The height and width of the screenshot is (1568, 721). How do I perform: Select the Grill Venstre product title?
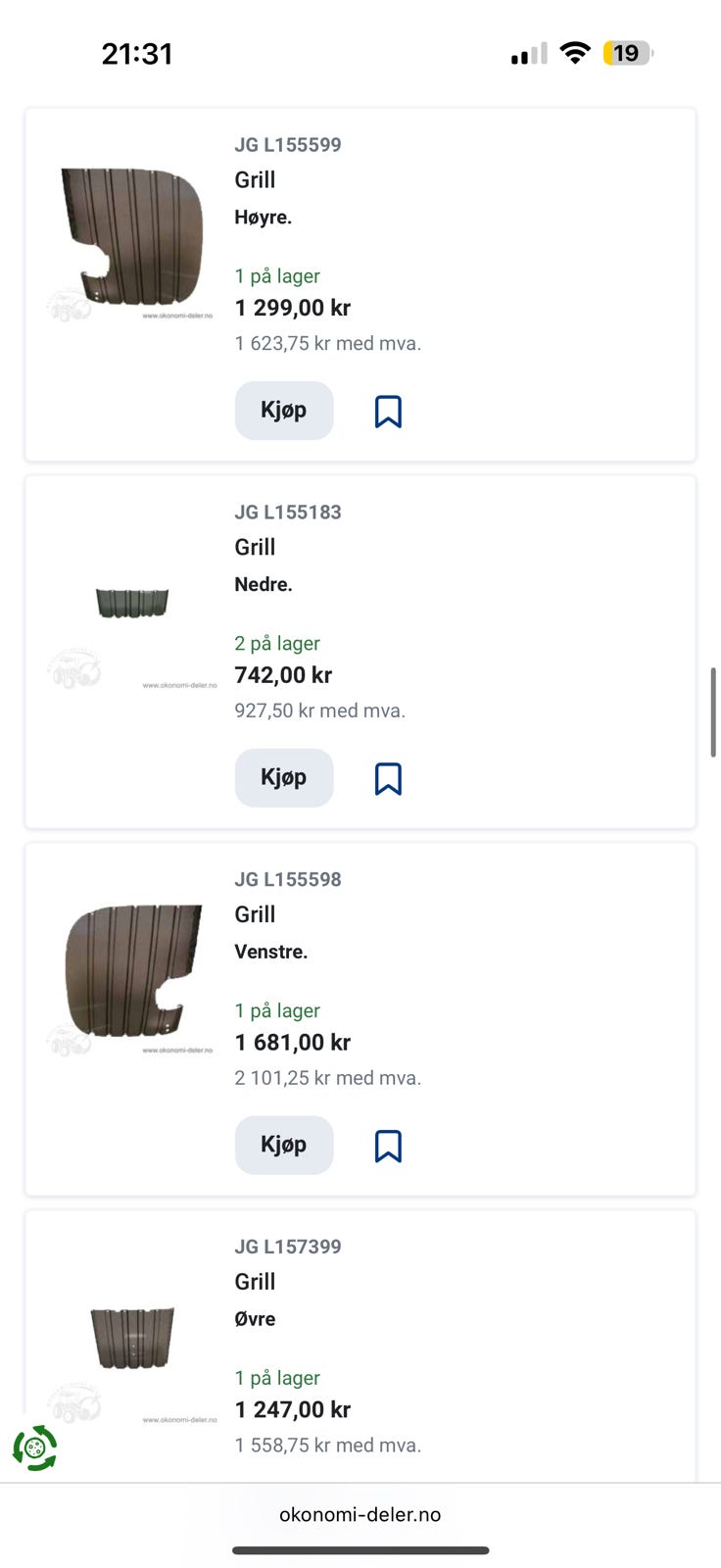coord(255,914)
